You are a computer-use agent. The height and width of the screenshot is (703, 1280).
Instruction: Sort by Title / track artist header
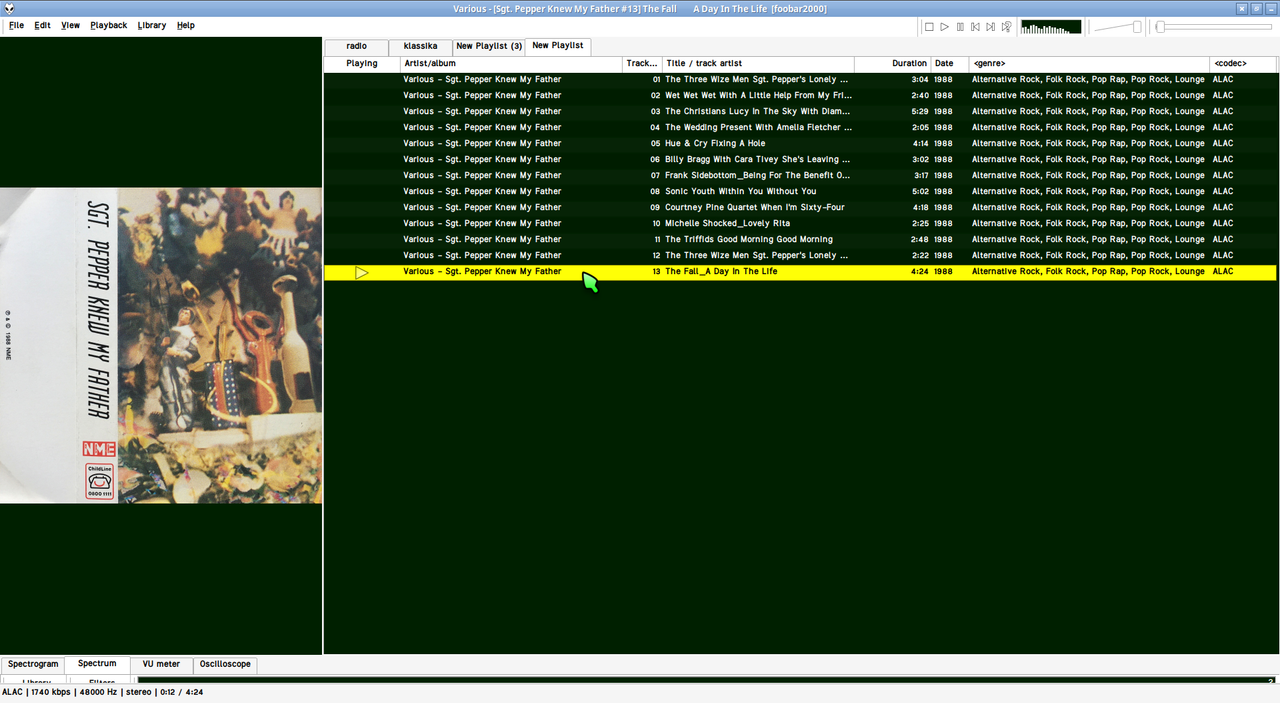[758, 64]
